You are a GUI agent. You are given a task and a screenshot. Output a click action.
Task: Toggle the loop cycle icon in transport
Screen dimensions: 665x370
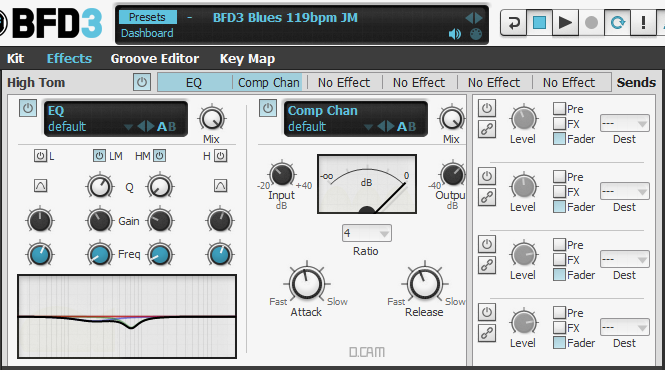pyautogui.click(x=617, y=22)
